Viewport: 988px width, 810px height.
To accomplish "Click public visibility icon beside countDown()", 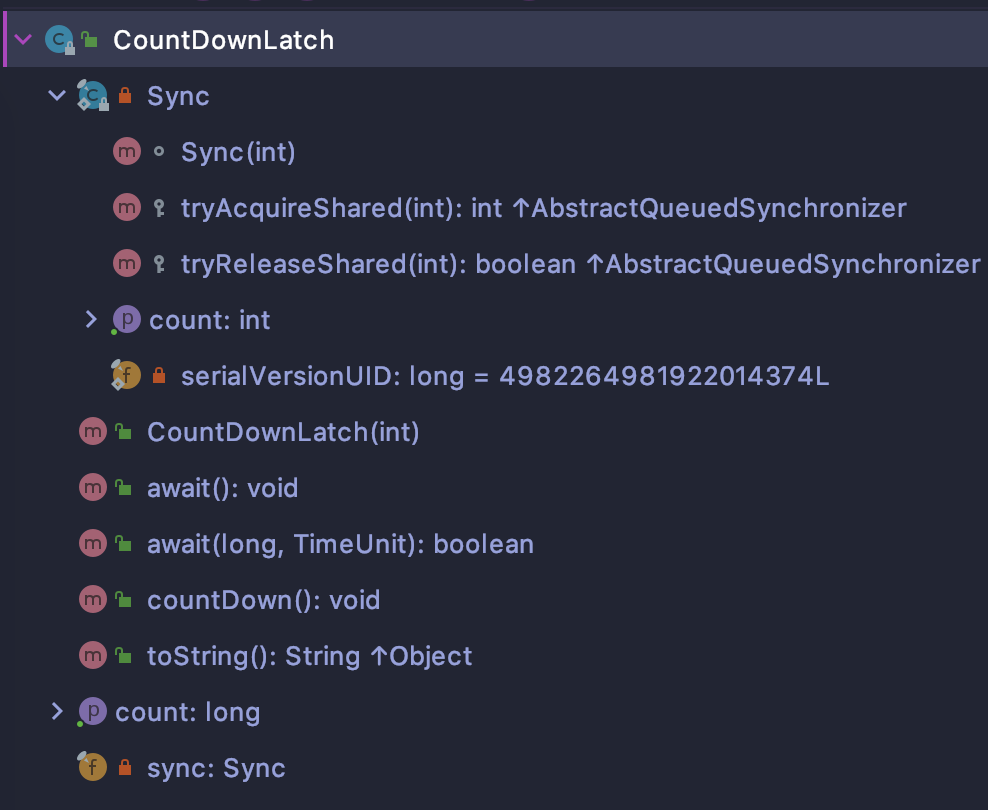I will [x=124, y=600].
